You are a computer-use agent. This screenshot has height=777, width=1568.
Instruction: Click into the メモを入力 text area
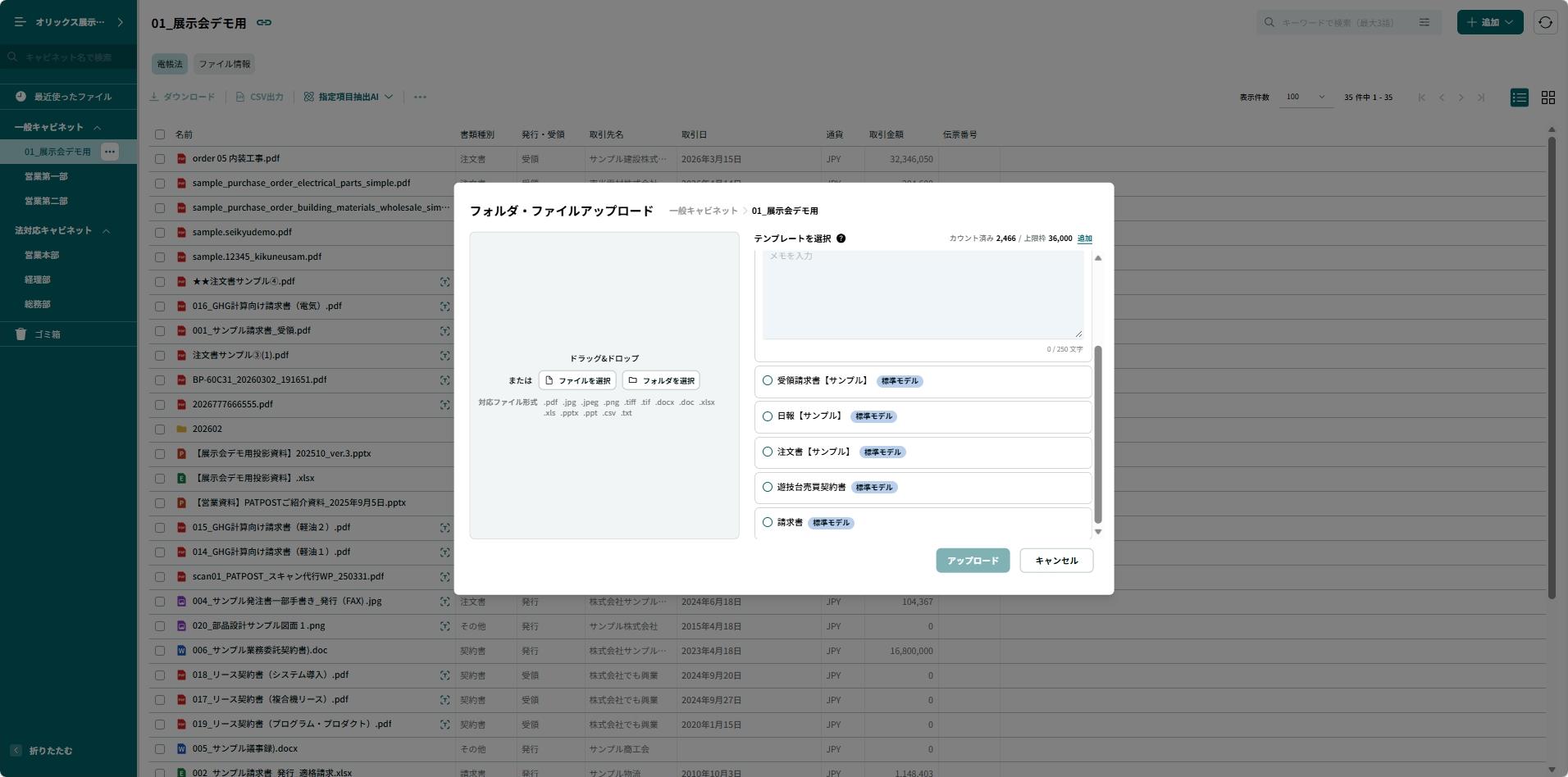point(923,295)
